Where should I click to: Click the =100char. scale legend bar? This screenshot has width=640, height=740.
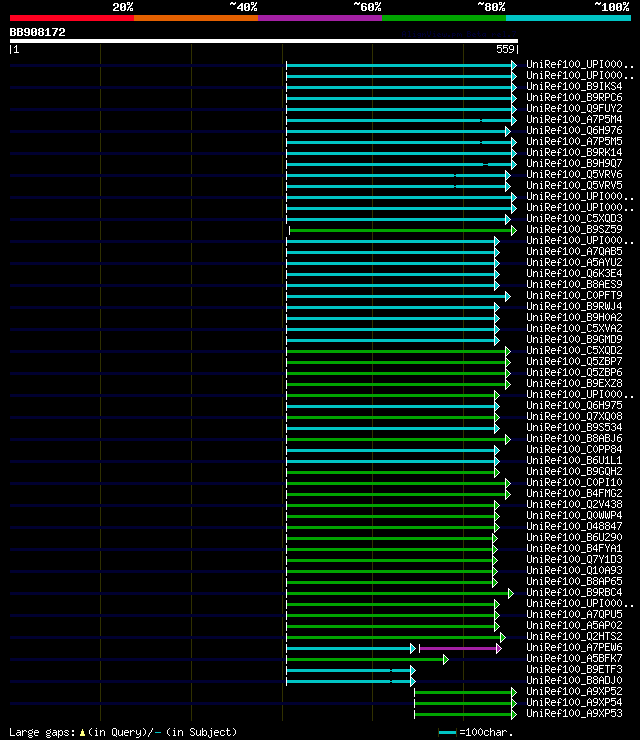(447, 732)
